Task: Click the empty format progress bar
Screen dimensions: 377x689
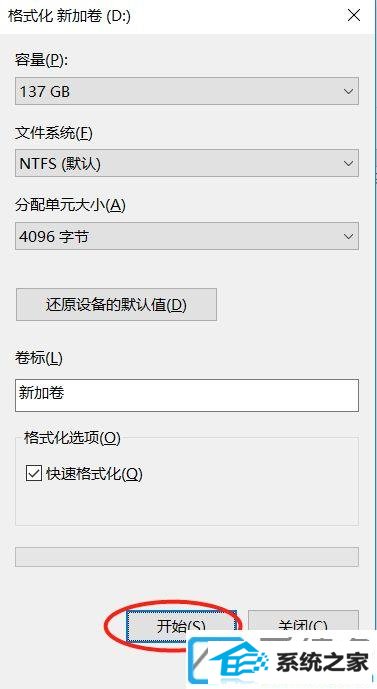Action: tap(187, 557)
